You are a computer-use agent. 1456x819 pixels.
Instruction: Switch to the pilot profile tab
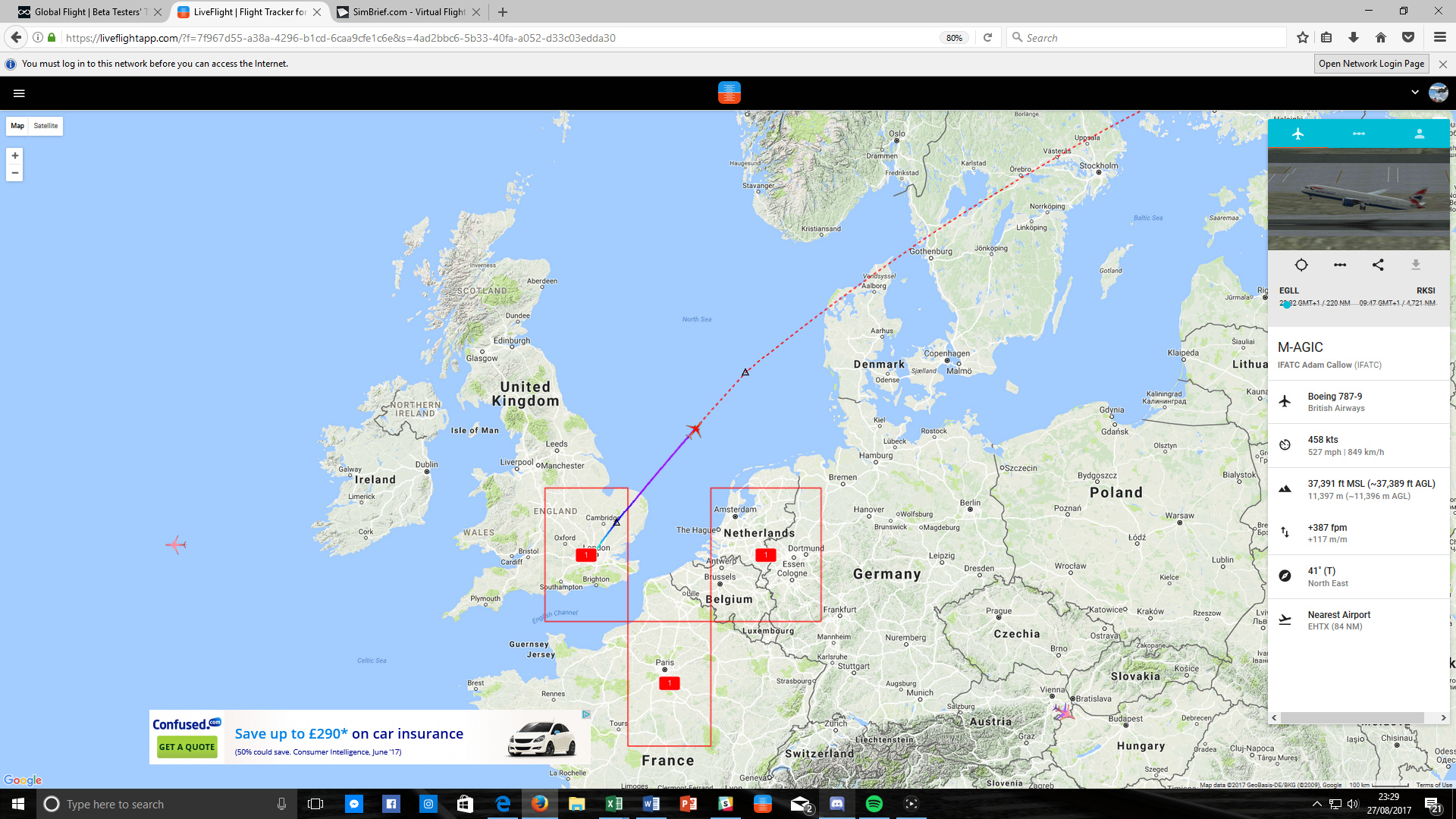[1419, 133]
